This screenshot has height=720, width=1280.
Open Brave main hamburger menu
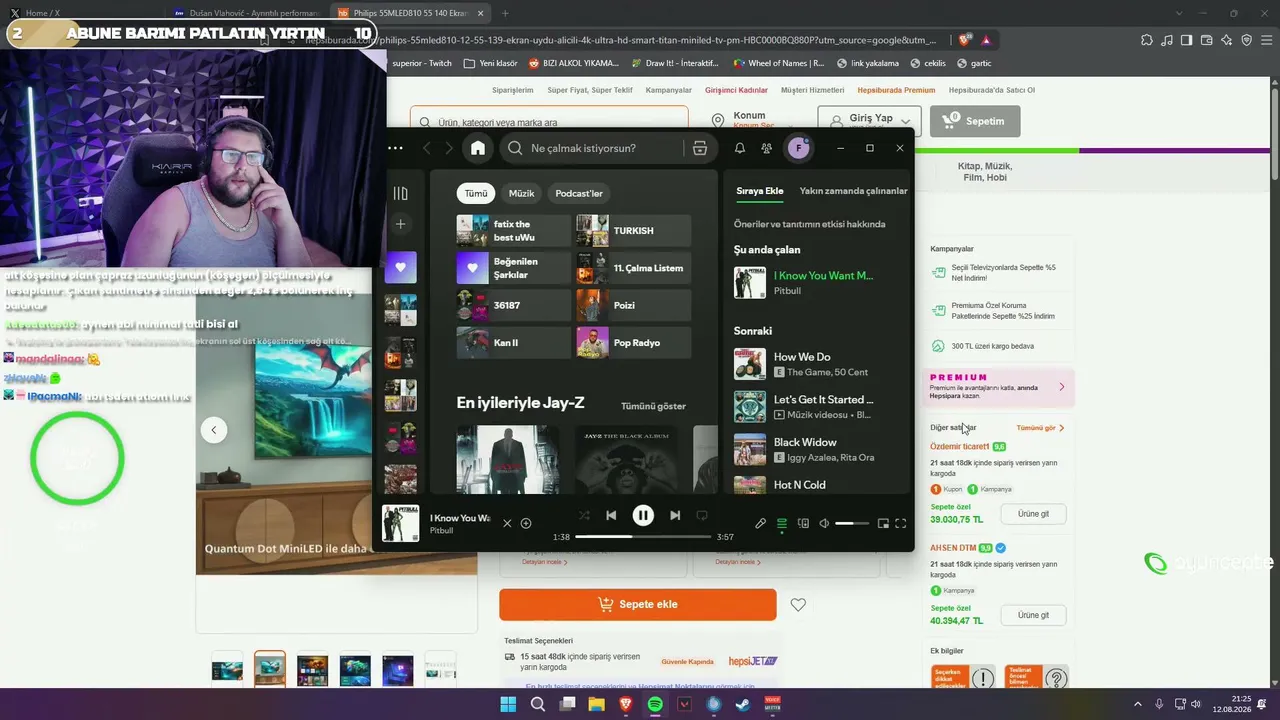coord(1265,40)
